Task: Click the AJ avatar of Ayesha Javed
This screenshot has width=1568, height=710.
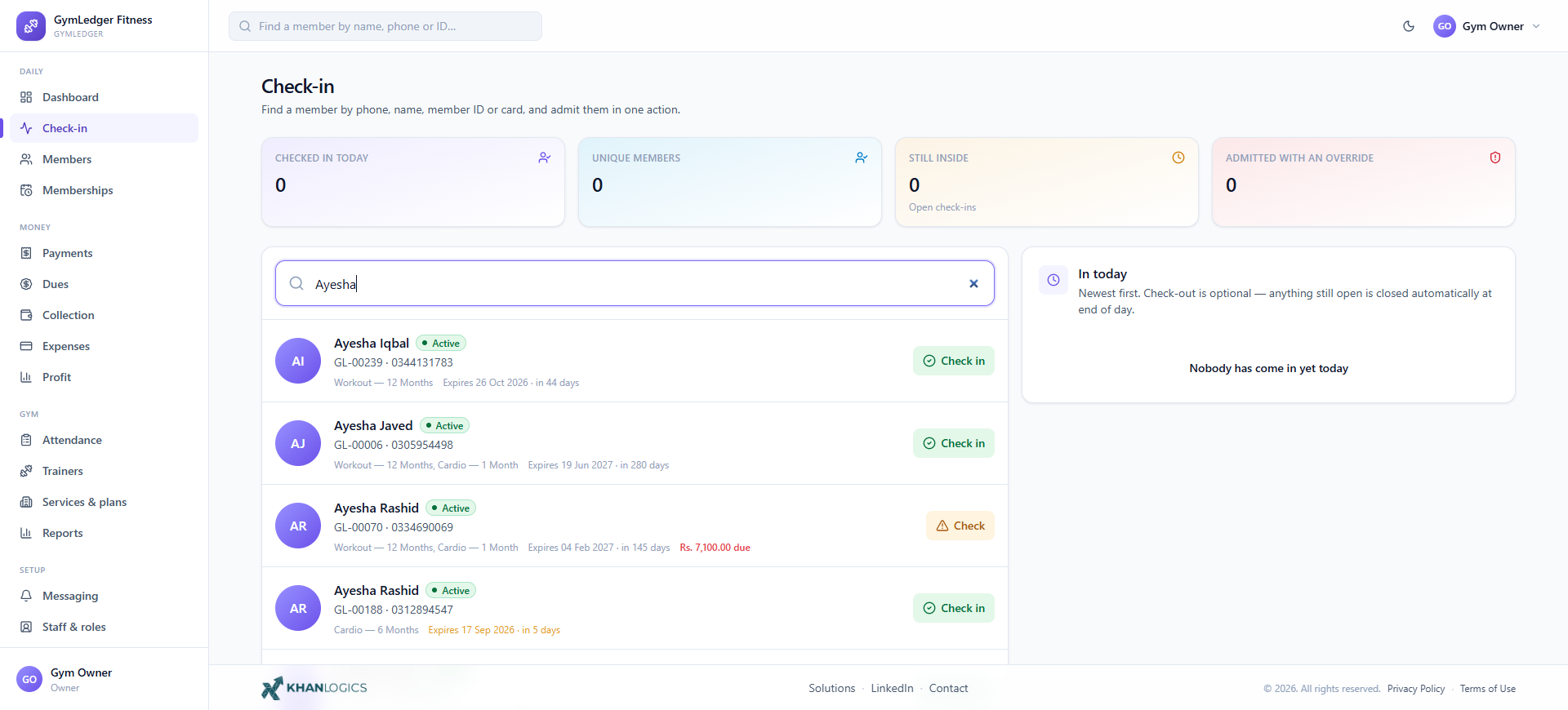Action: [x=298, y=443]
